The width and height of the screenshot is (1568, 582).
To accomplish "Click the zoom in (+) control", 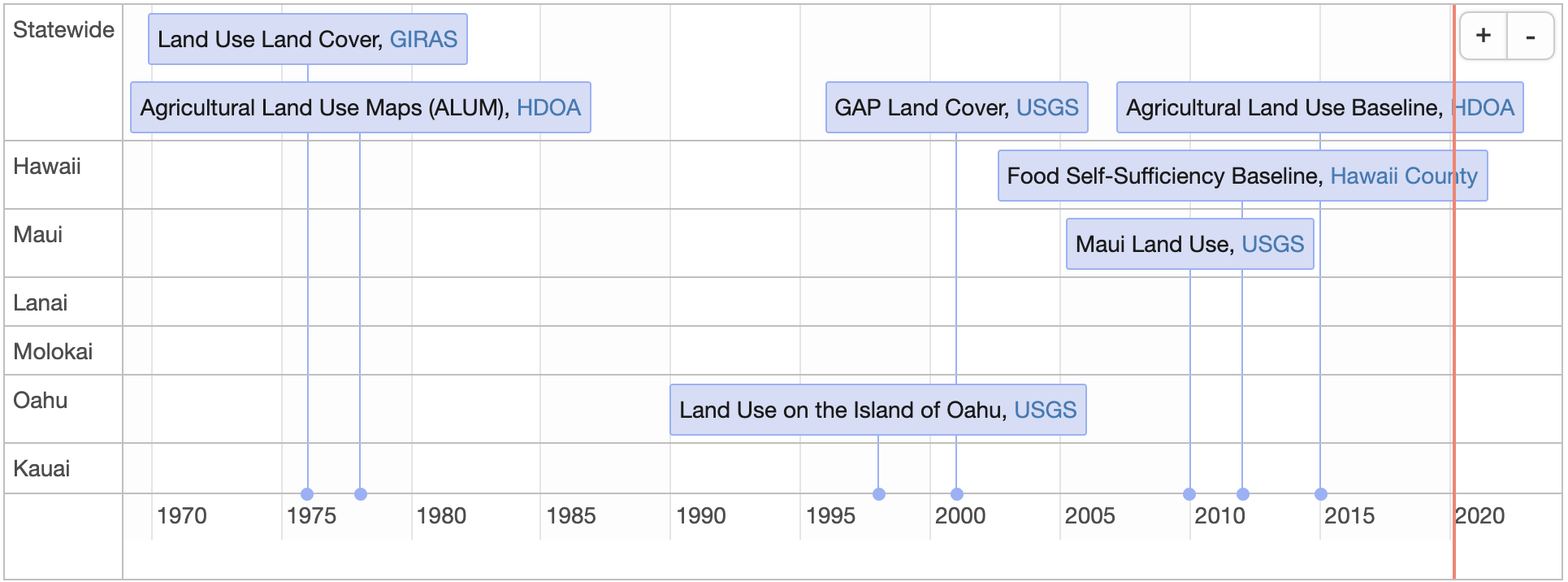I will (x=1483, y=36).
